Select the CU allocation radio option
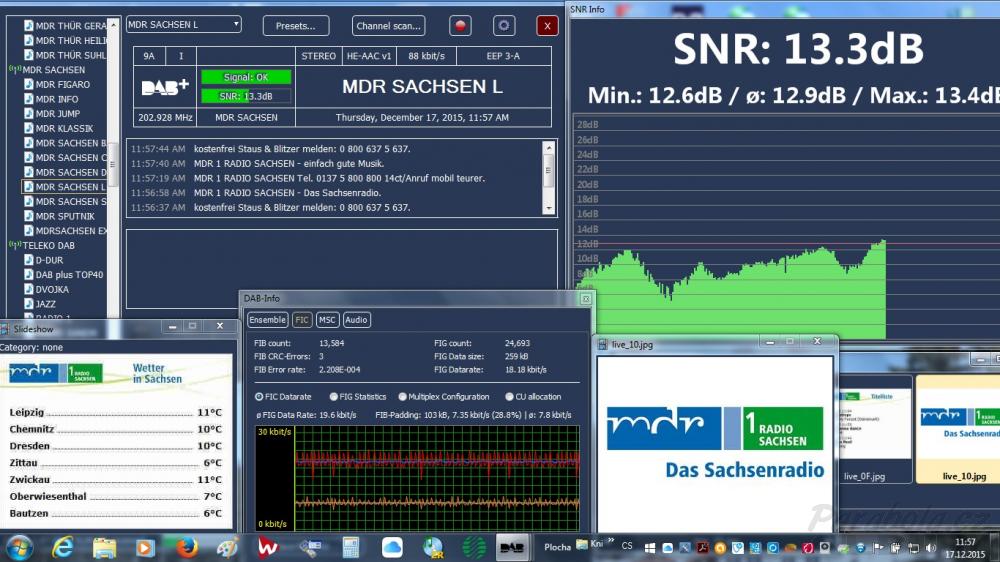The width and height of the screenshot is (1000, 562). pos(509,397)
